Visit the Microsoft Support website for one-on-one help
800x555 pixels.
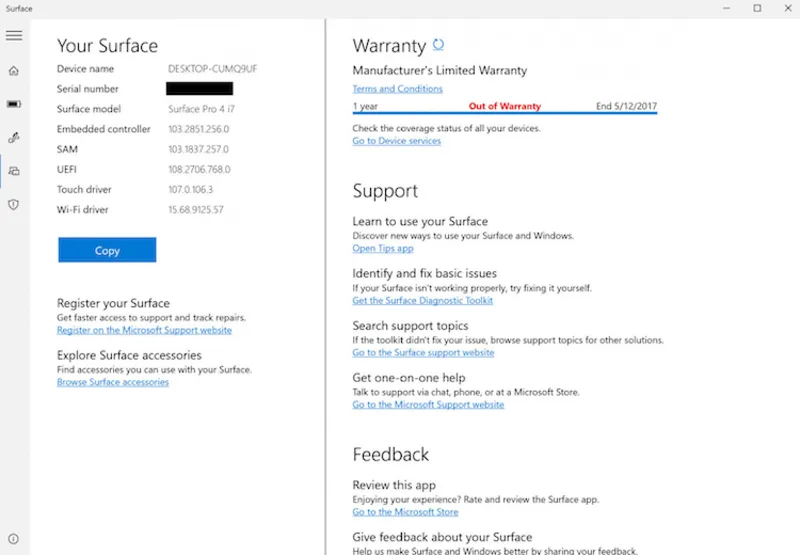pos(428,404)
